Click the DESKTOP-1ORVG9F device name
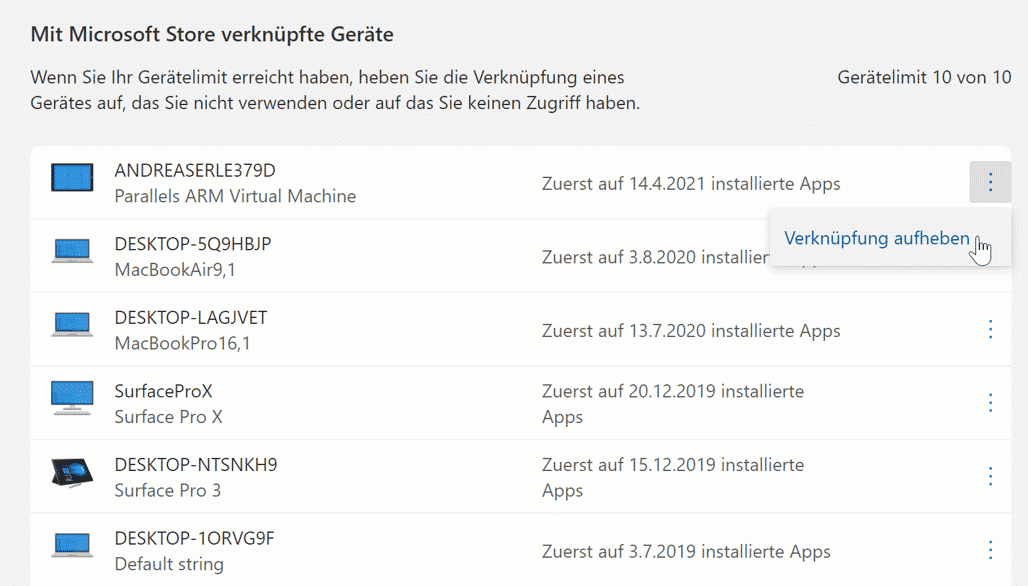Viewport: 1028px width, 586px height. [x=194, y=539]
